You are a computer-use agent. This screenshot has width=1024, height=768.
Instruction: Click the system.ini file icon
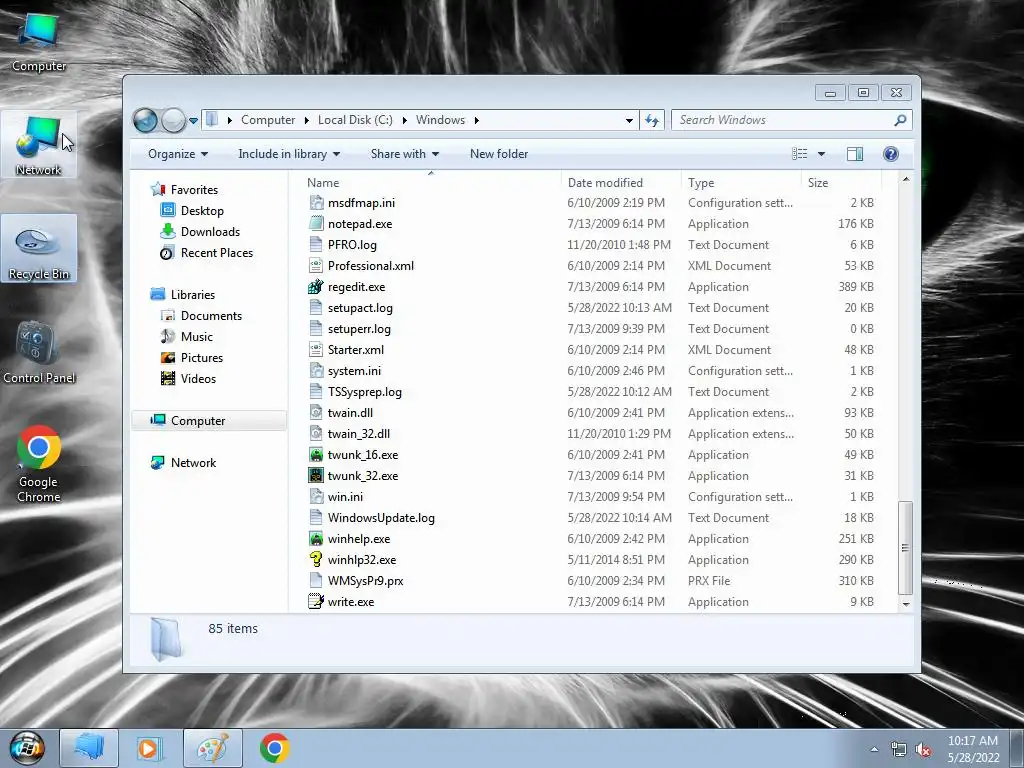pyautogui.click(x=316, y=371)
